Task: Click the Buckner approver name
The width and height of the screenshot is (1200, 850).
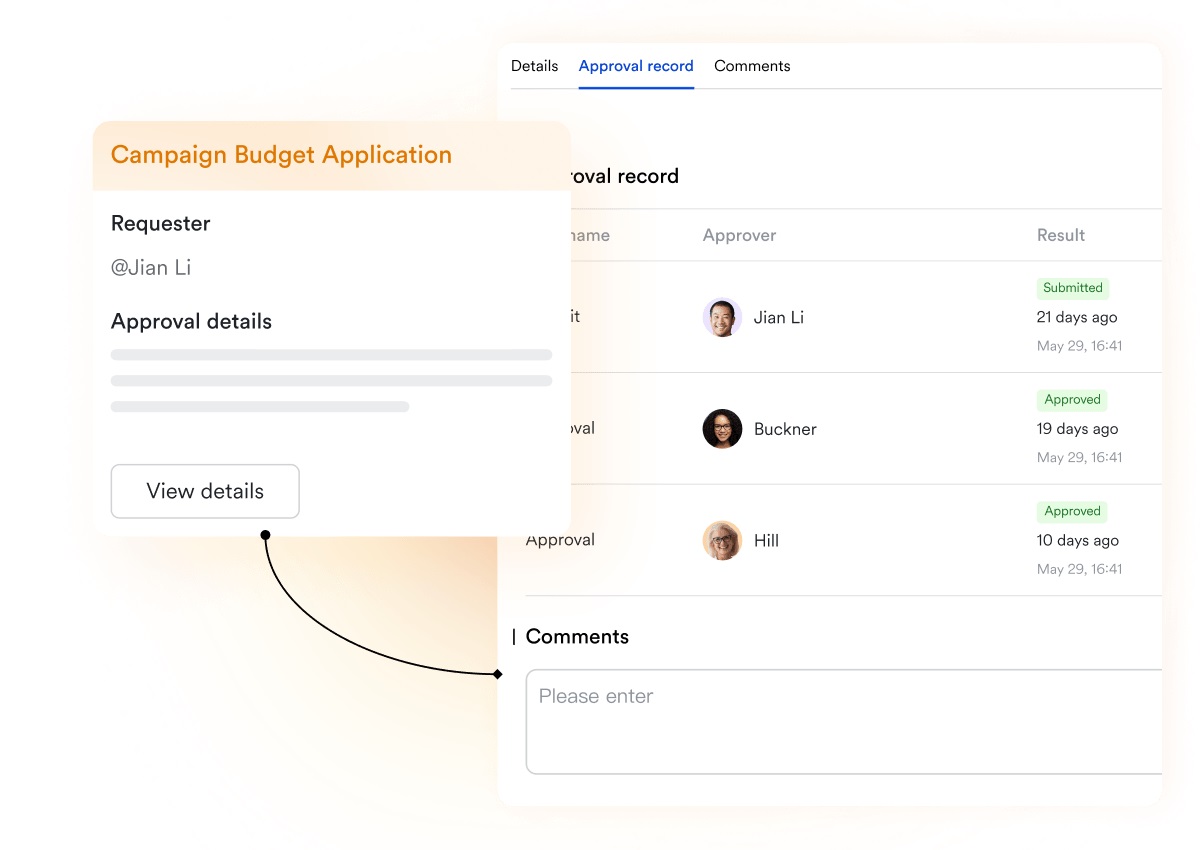Action: tap(785, 429)
